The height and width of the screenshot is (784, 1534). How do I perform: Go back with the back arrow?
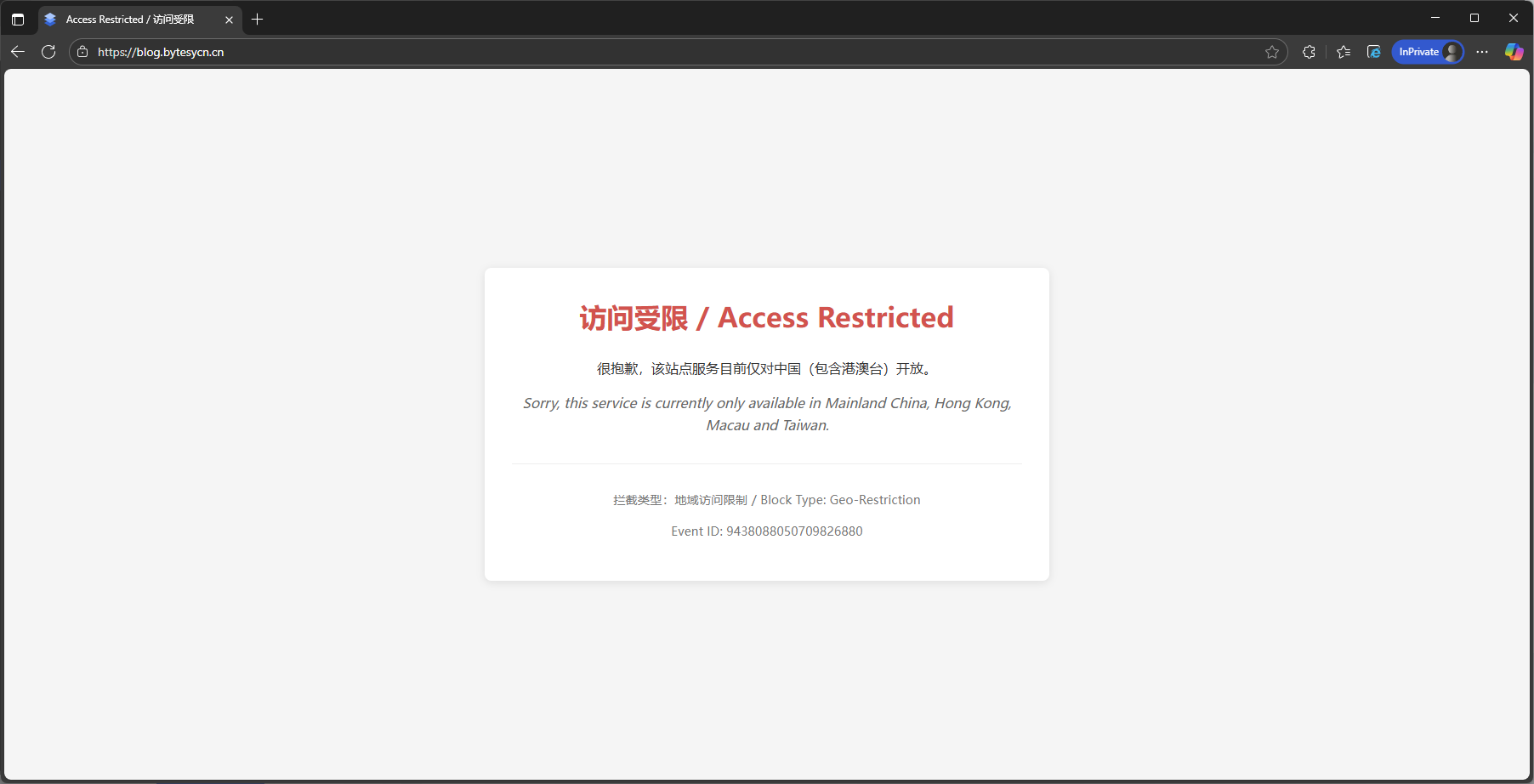pyautogui.click(x=18, y=52)
